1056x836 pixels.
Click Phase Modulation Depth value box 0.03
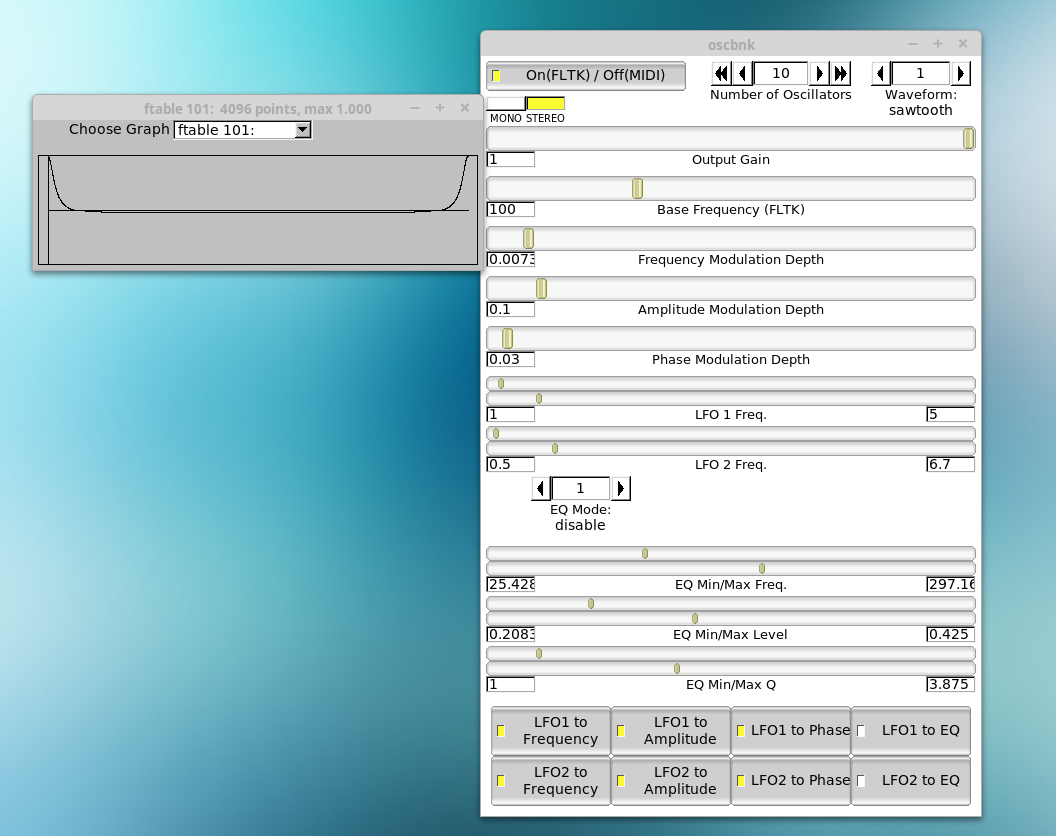[510, 359]
